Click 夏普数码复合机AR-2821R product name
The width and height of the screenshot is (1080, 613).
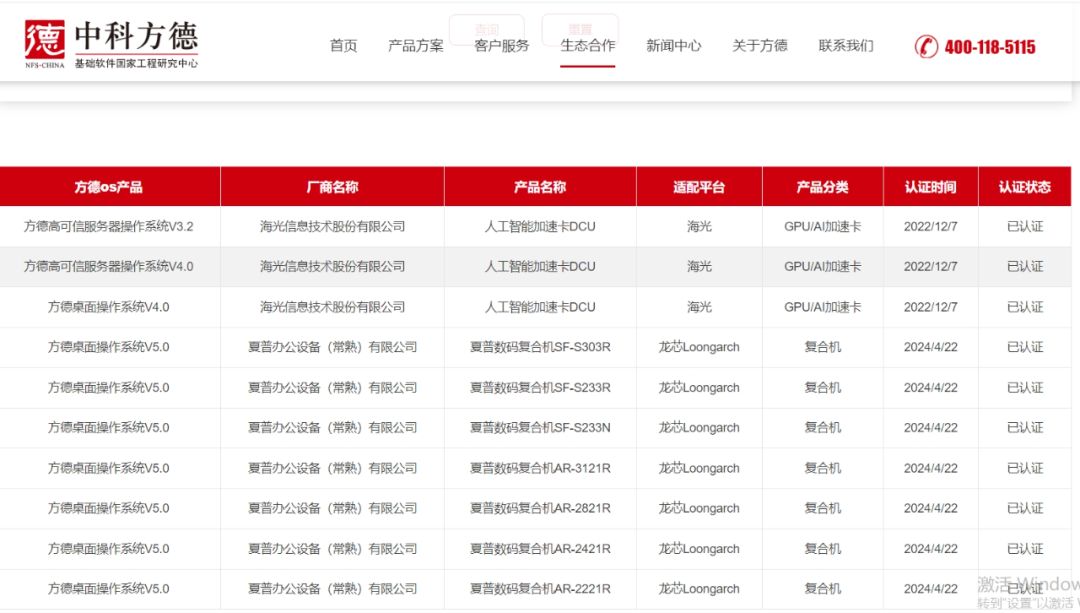tap(540, 508)
